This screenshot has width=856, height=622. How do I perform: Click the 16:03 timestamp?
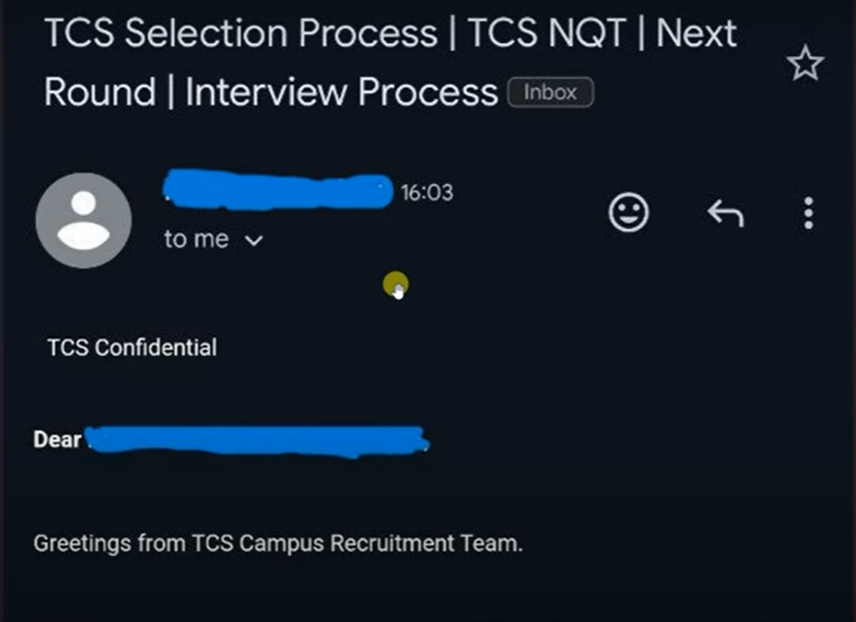pos(427,192)
